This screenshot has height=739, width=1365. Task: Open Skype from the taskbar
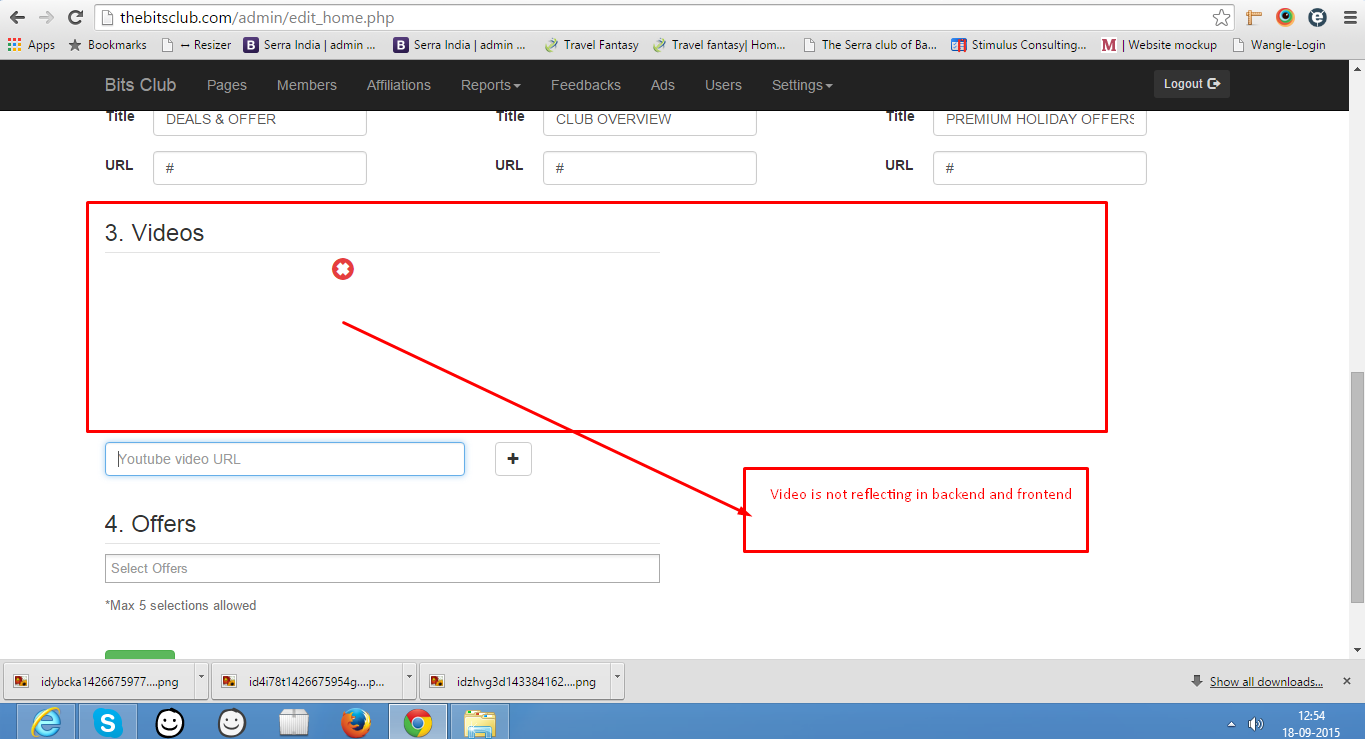click(x=108, y=721)
